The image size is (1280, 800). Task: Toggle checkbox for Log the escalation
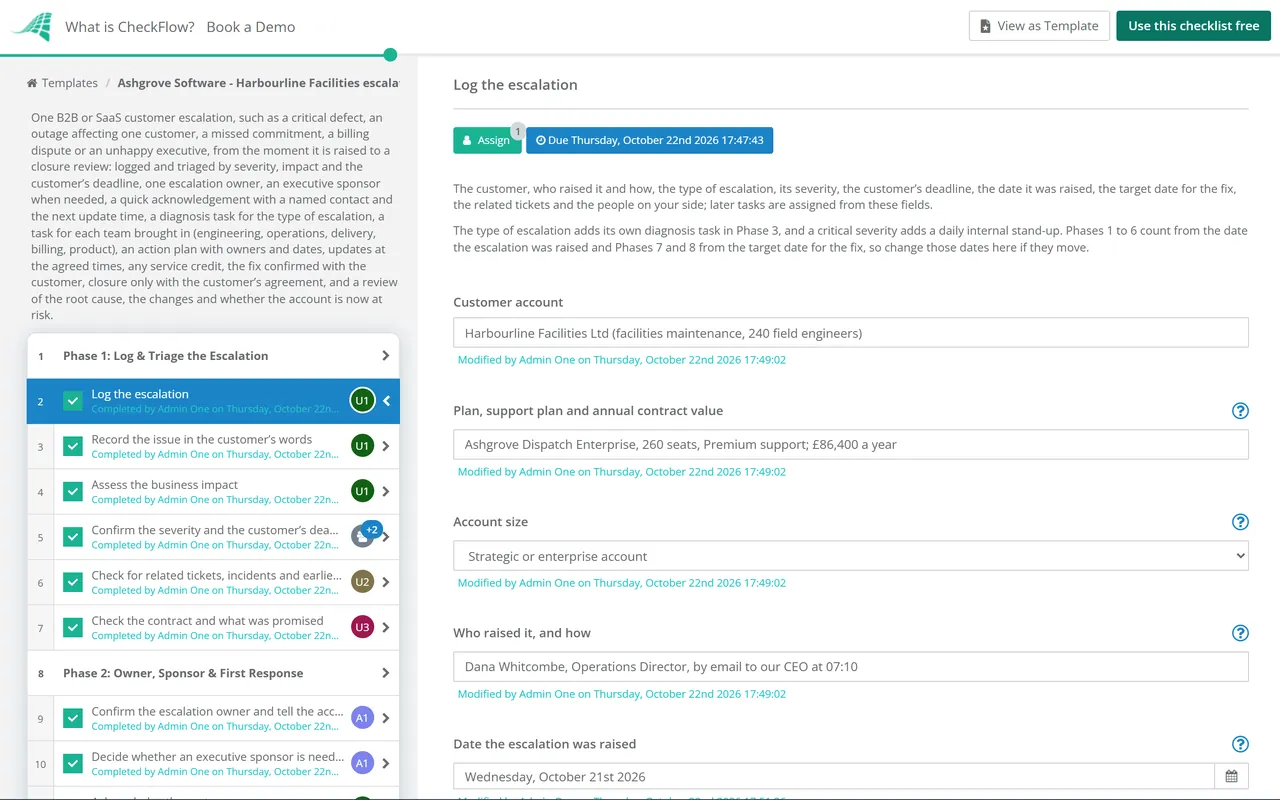pyautogui.click(x=73, y=401)
